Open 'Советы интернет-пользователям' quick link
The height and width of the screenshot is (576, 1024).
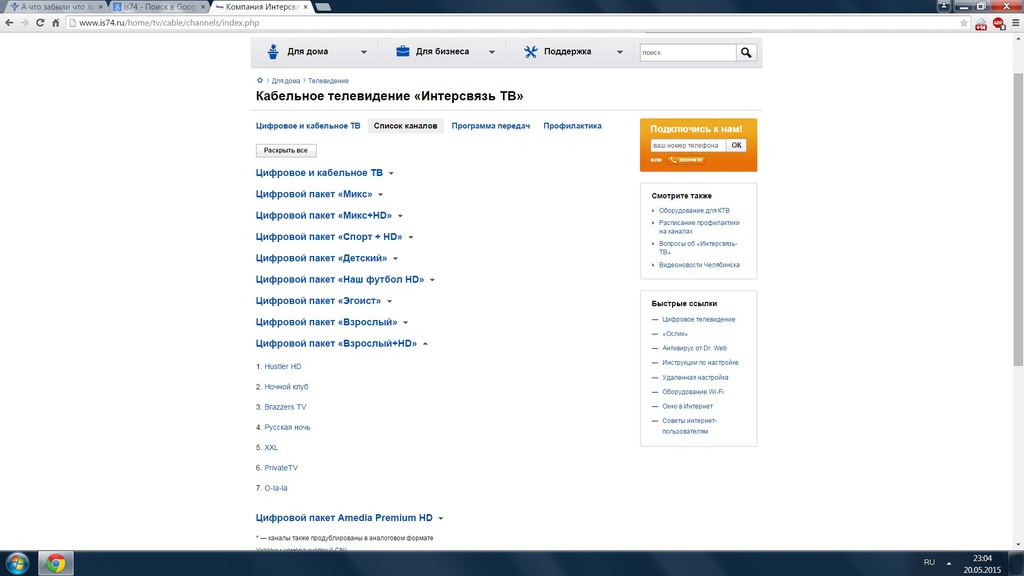[690, 426]
